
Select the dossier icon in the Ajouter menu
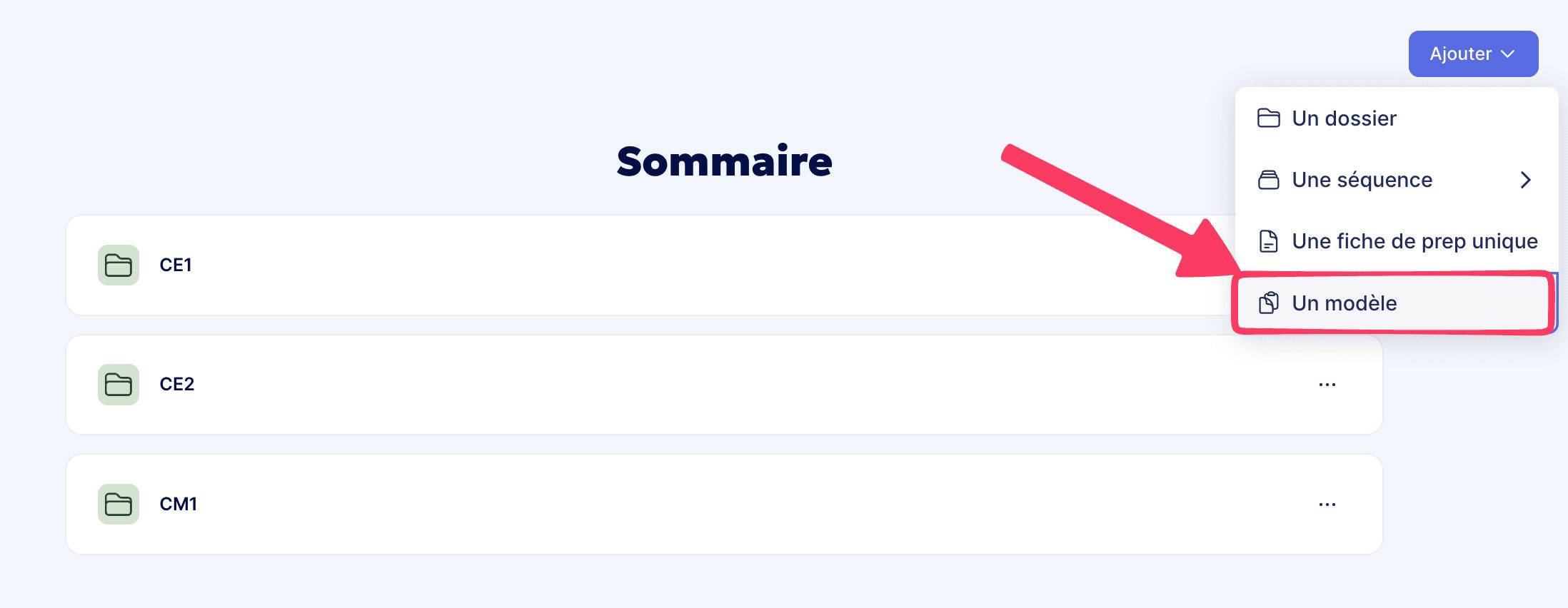1269,118
